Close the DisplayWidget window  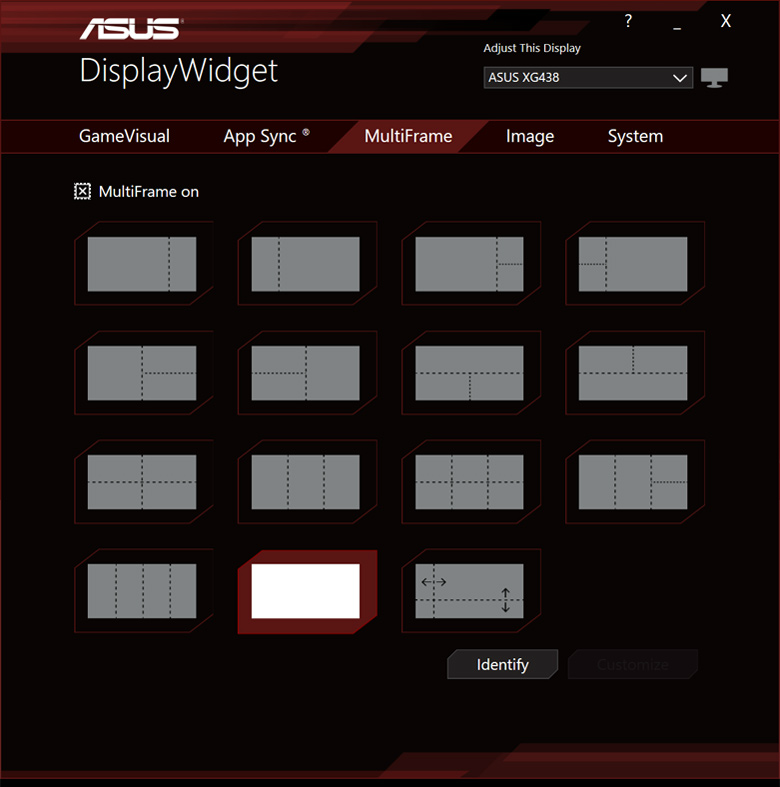click(x=725, y=21)
